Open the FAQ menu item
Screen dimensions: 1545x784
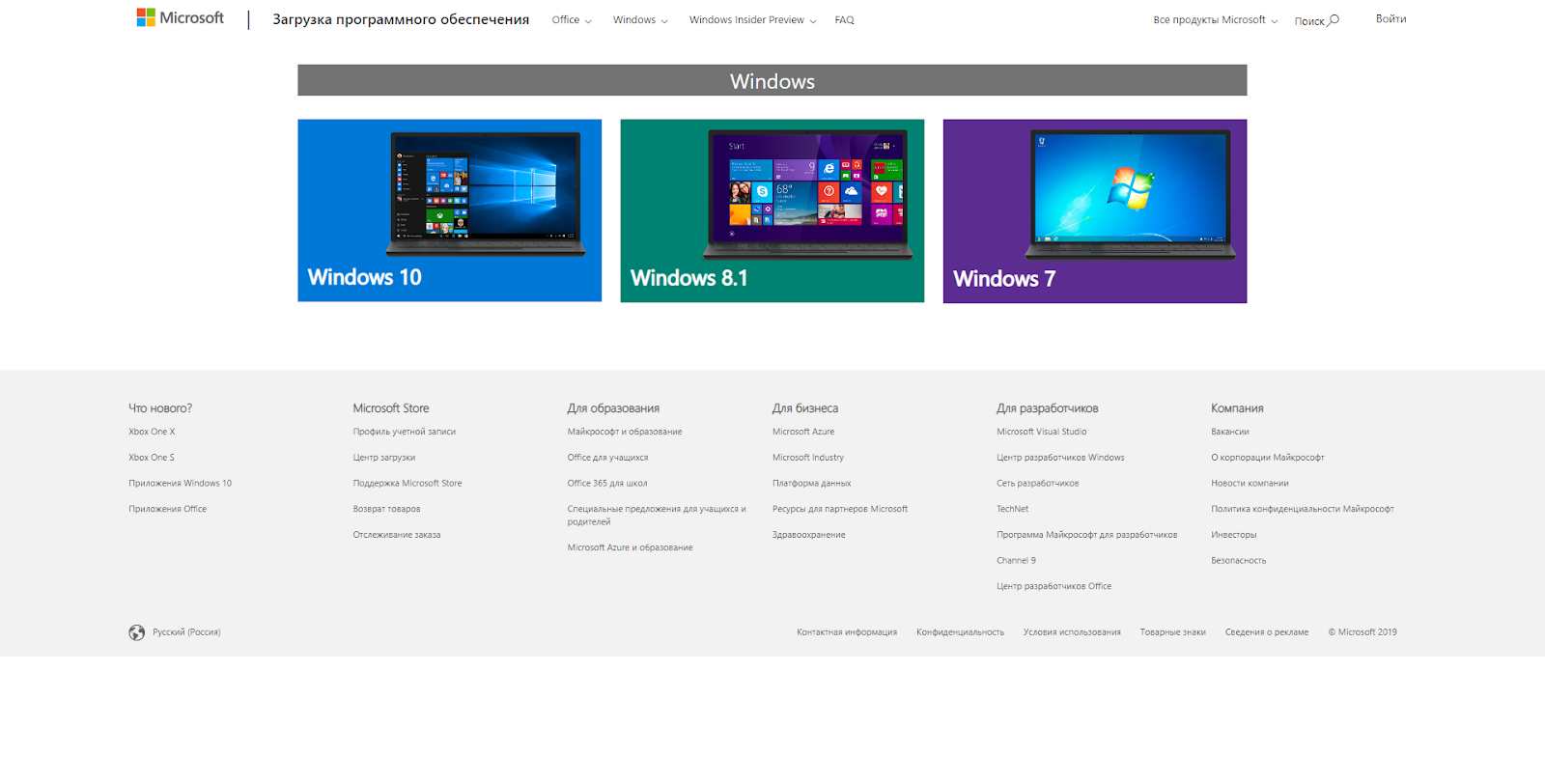point(844,20)
